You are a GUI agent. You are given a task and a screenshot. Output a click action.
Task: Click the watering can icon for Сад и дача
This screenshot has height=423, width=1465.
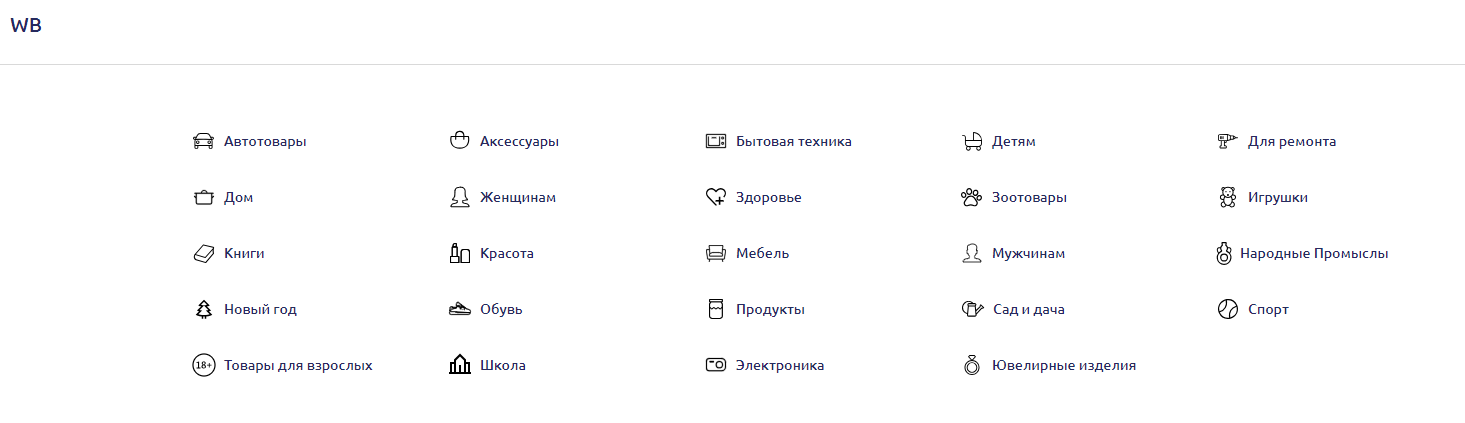pyautogui.click(x=971, y=309)
